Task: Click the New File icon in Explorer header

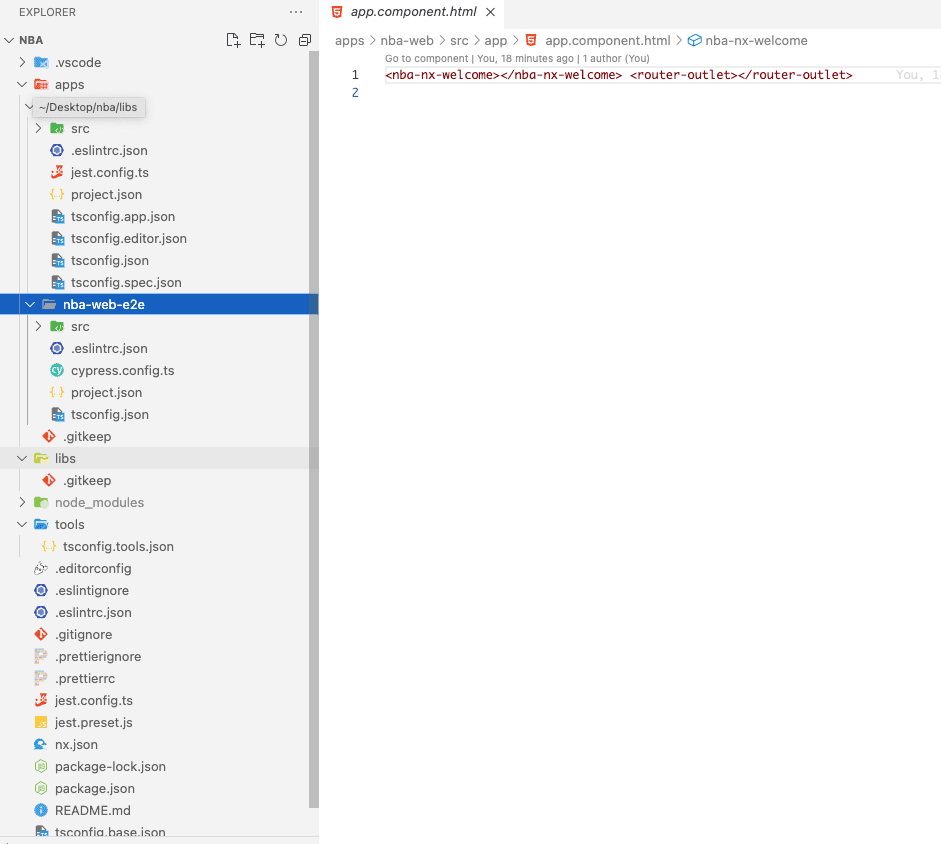Action: pyautogui.click(x=233, y=40)
